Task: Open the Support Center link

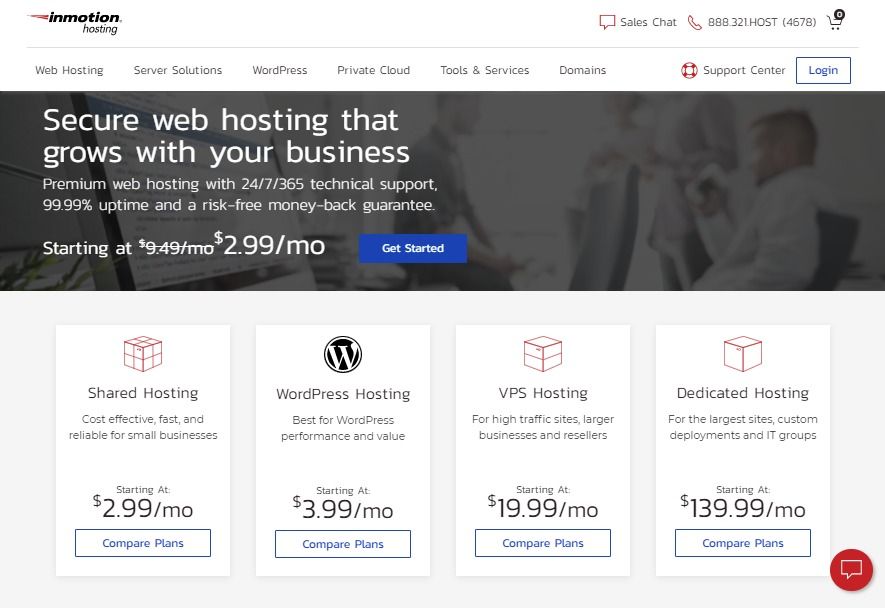Action: click(744, 71)
